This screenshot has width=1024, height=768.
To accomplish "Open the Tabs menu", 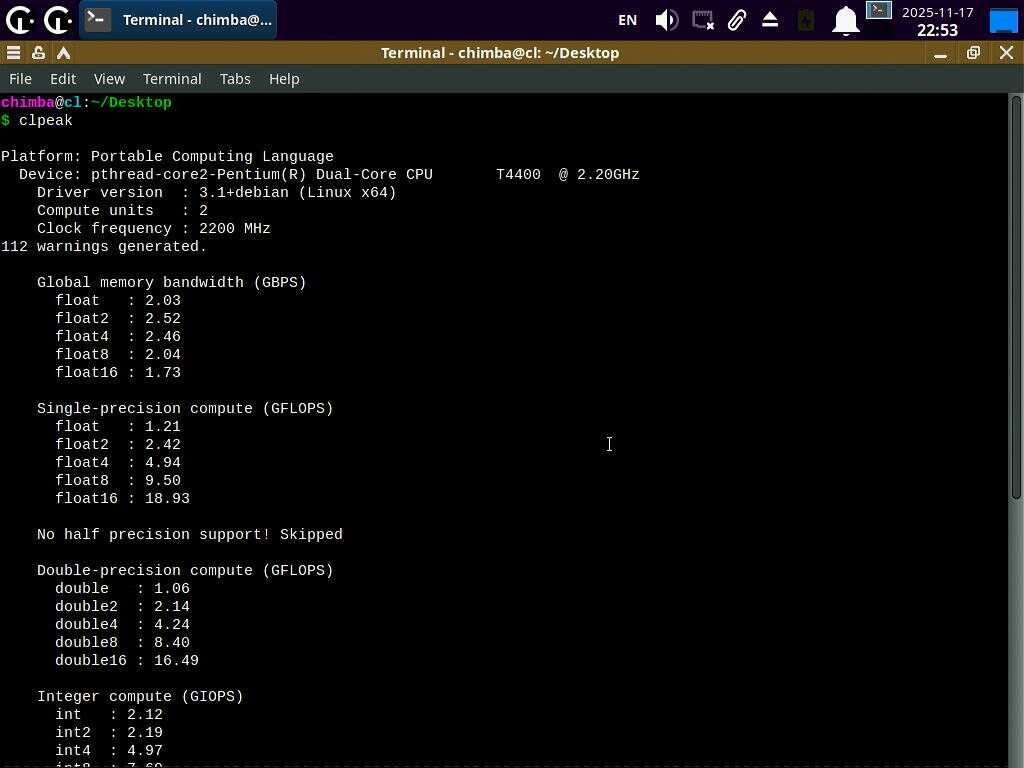I will pos(235,79).
